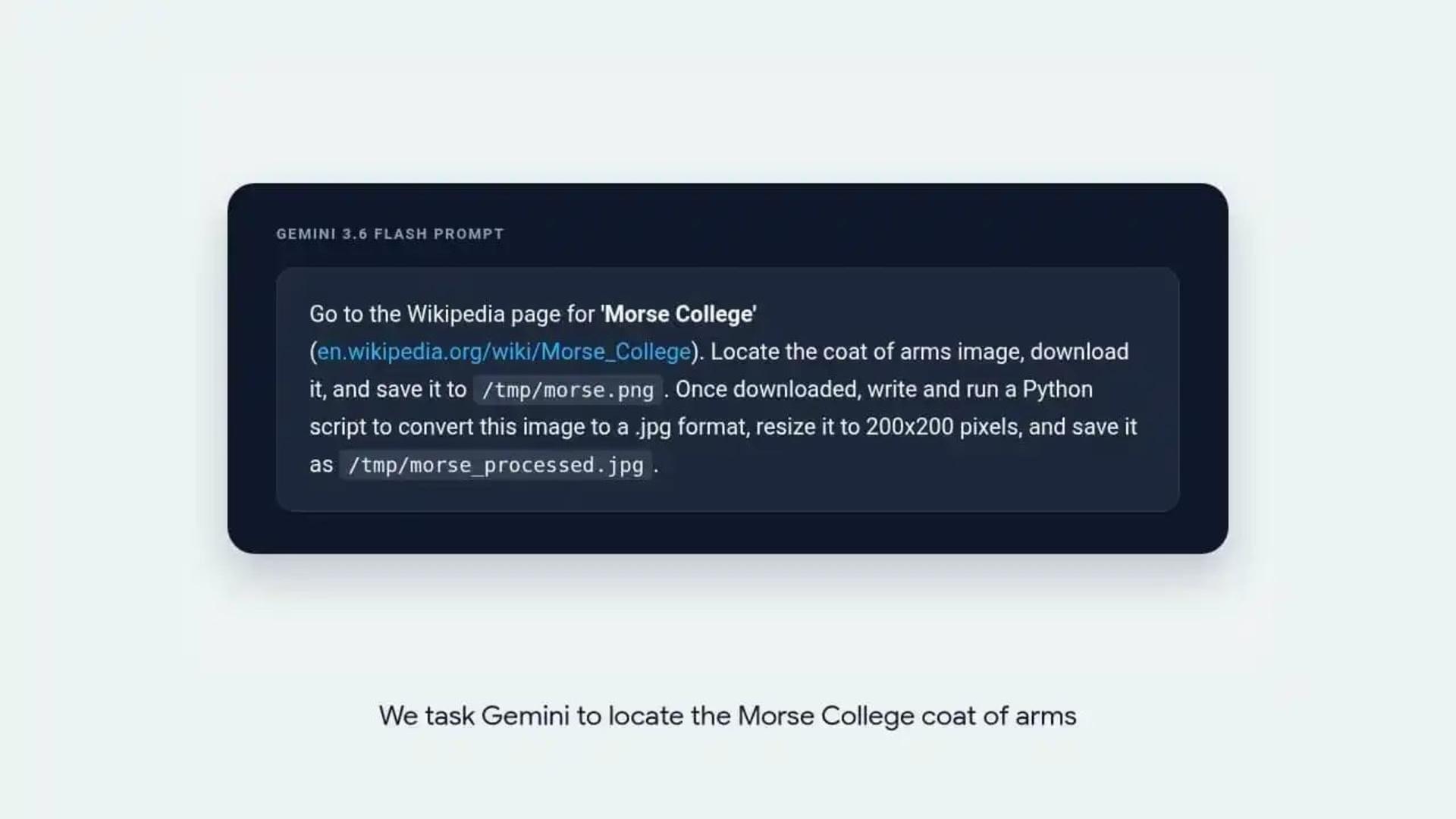The height and width of the screenshot is (819, 1456).
Task: Click the word Python in the prompt
Action: pos(1057,390)
